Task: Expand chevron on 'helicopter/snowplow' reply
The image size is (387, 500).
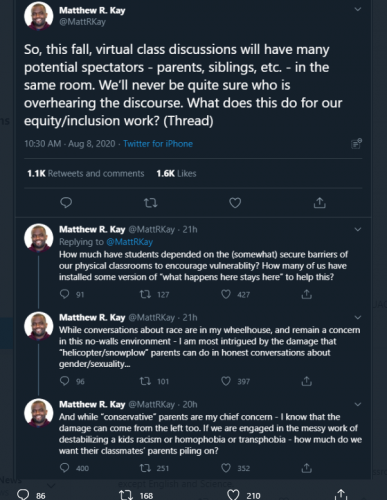Action: coord(358,317)
